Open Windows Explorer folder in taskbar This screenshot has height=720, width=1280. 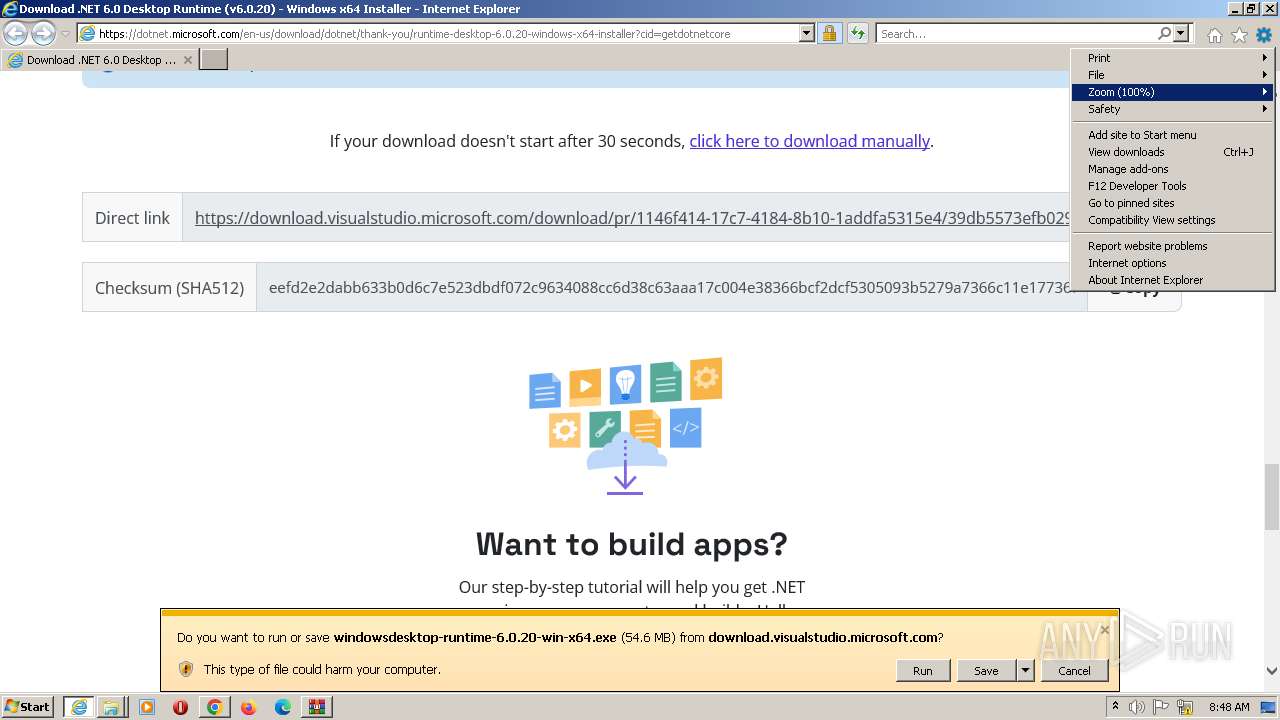coord(111,707)
